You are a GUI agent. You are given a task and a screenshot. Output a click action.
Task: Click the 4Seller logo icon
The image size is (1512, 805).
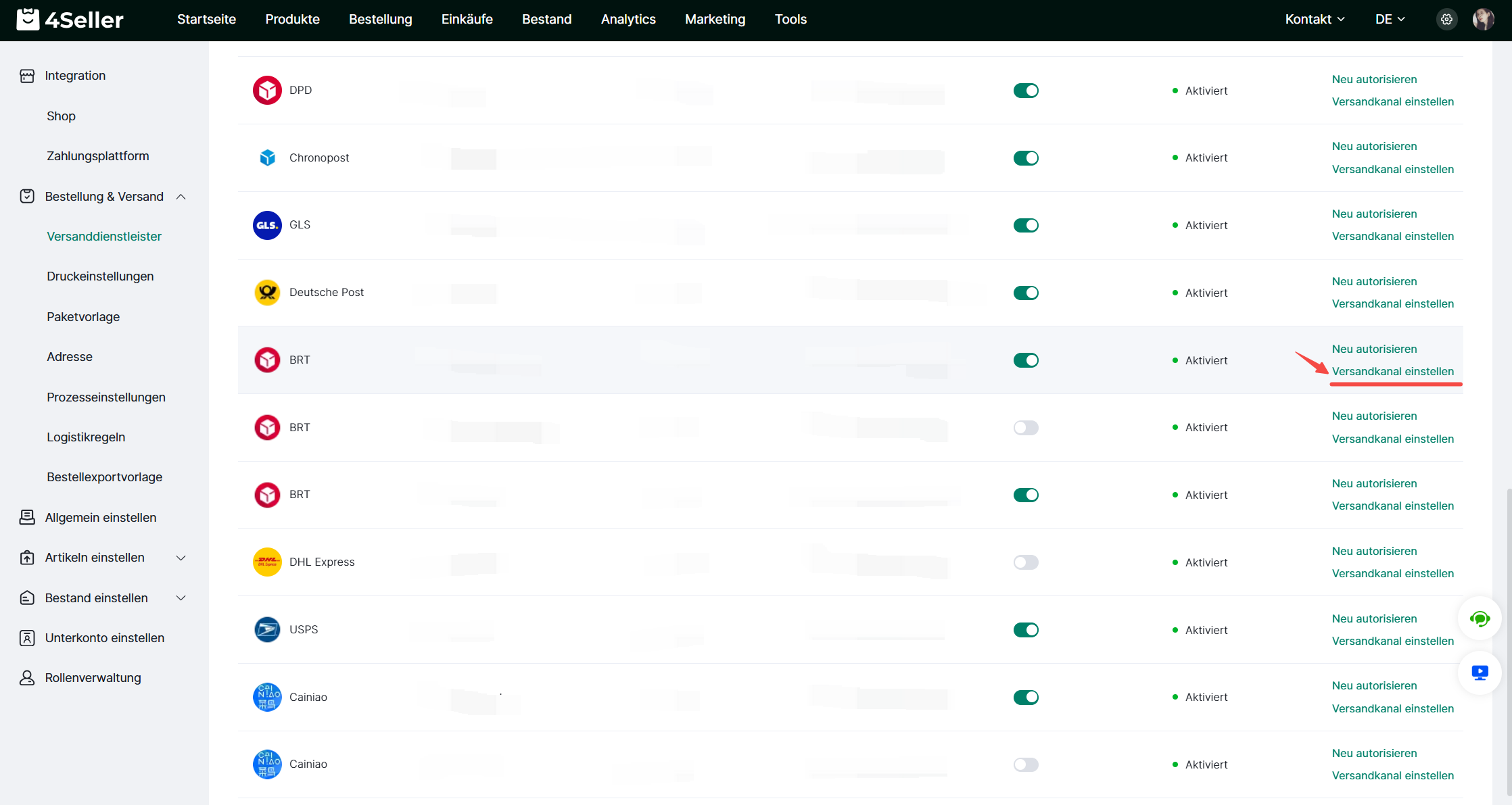coord(28,20)
